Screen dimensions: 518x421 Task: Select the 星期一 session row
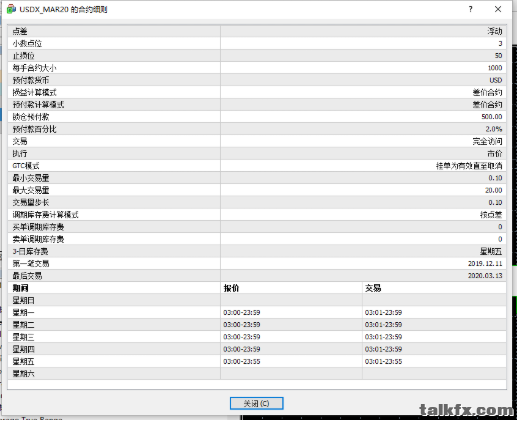(257, 313)
